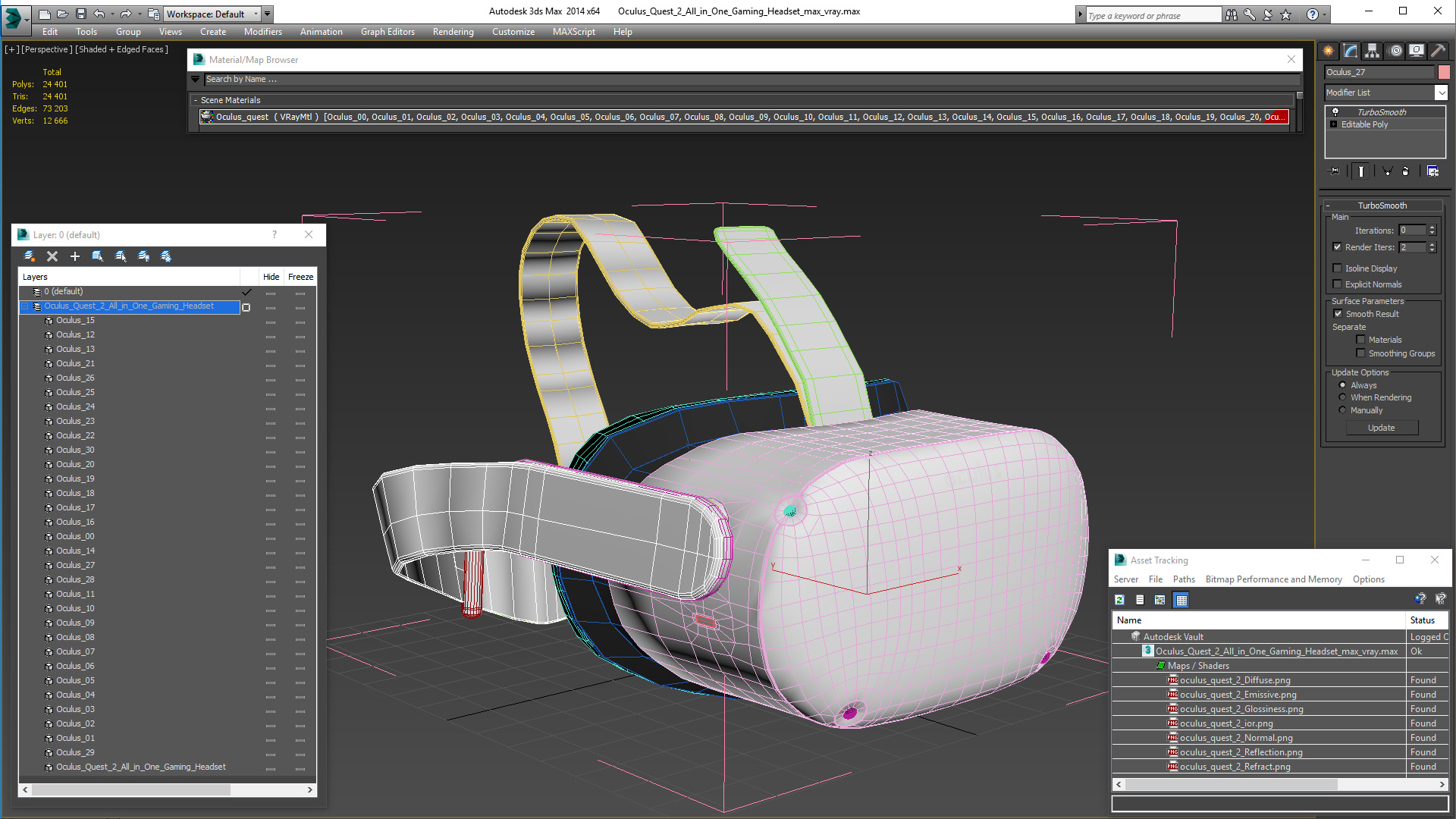The image size is (1456, 819).
Task: Click the Favorites star icon
Action: click(1285, 14)
